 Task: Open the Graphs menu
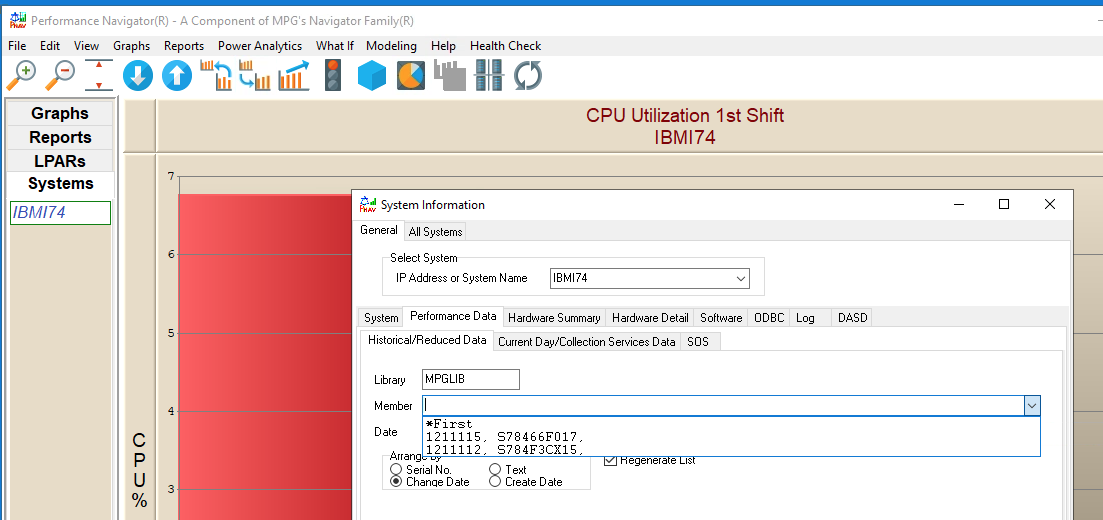[x=132, y=46]
